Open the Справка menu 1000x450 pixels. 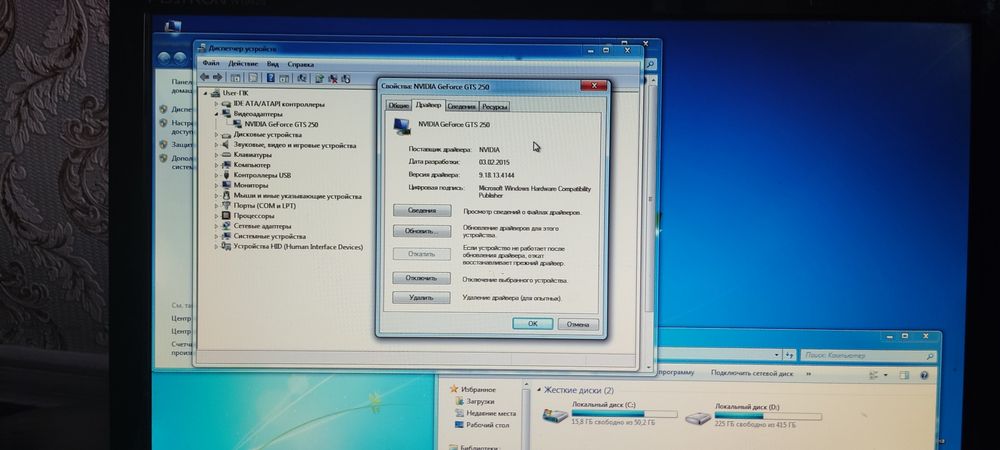[300, 64]
